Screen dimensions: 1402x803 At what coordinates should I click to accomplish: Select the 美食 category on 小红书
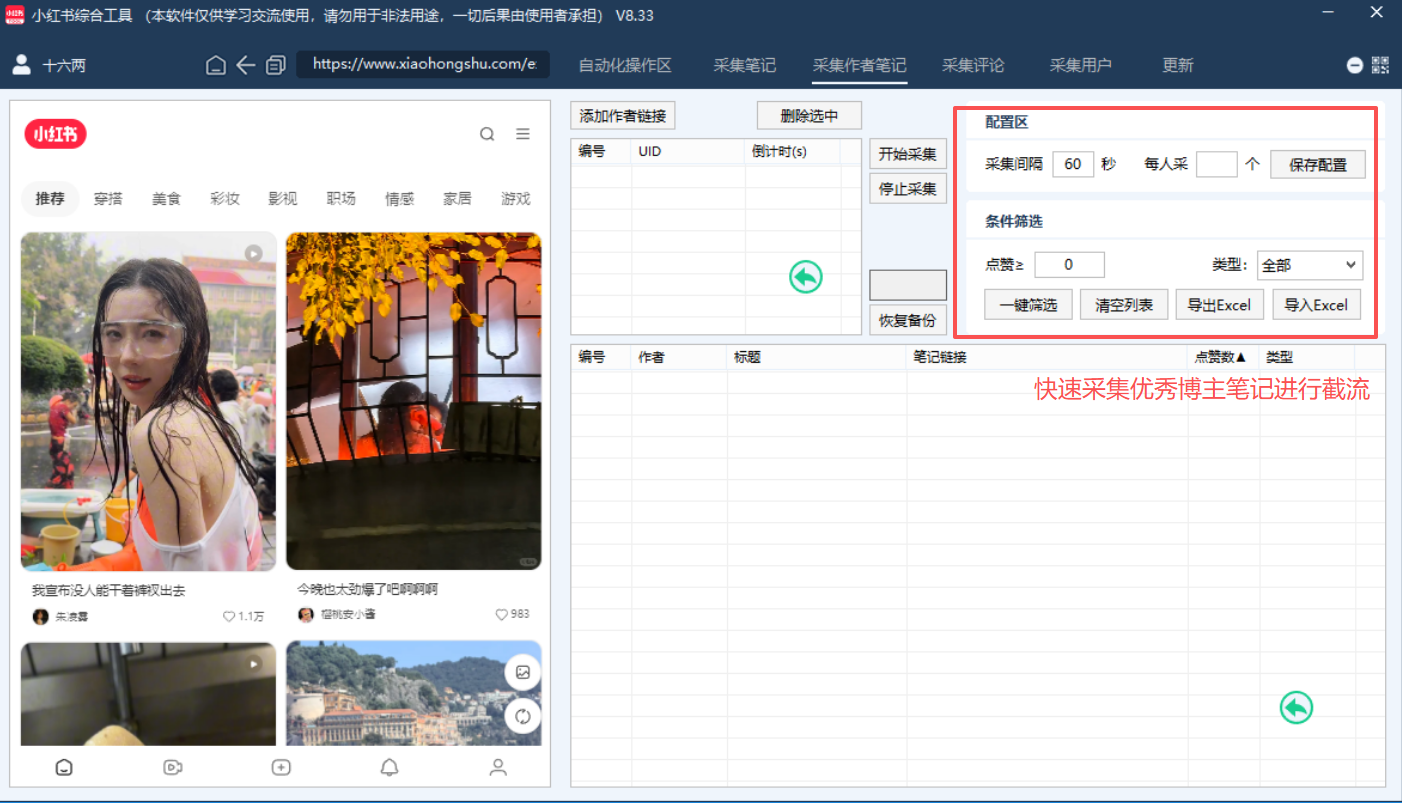tap(166, 198)
